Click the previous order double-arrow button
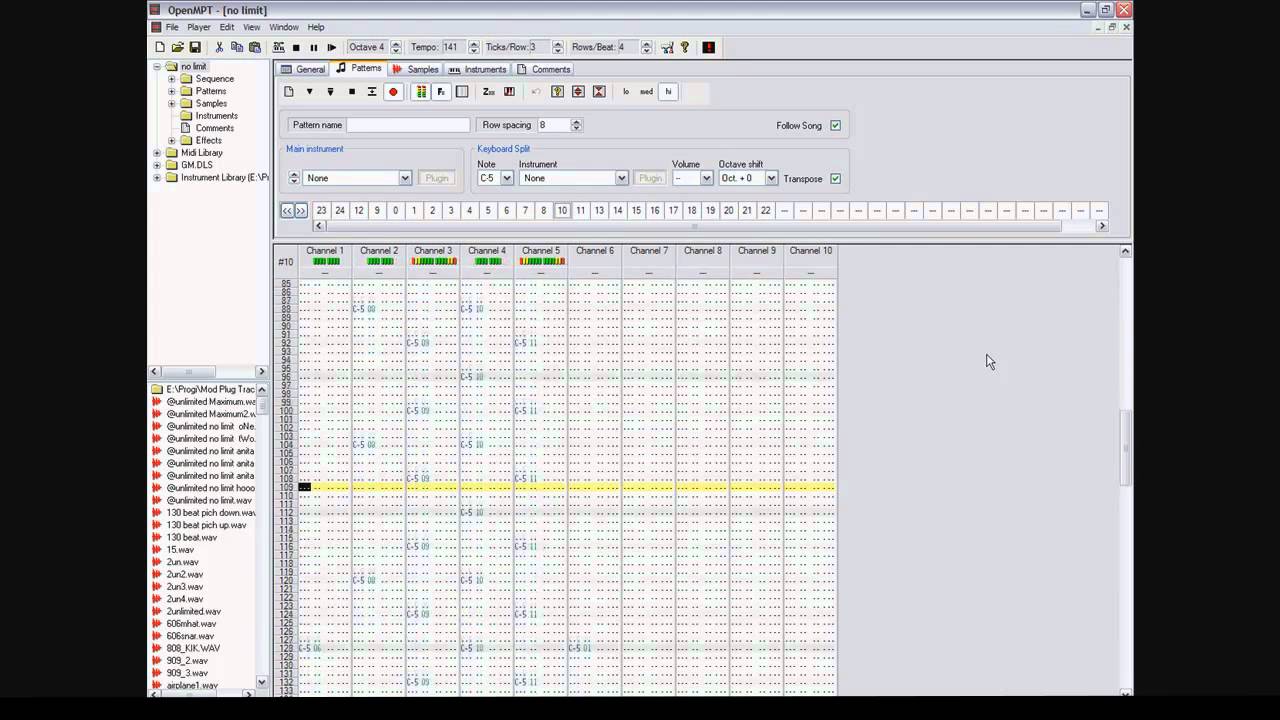This screenshot has height=720, width=1280. [x=287, y=210]
